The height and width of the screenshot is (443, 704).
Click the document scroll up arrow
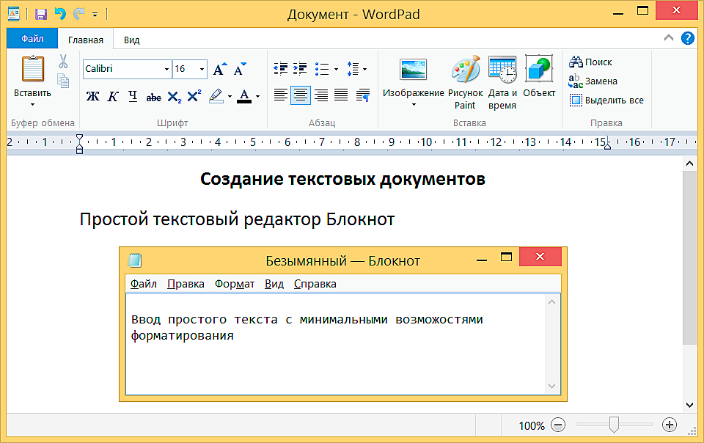pos(690,164)
